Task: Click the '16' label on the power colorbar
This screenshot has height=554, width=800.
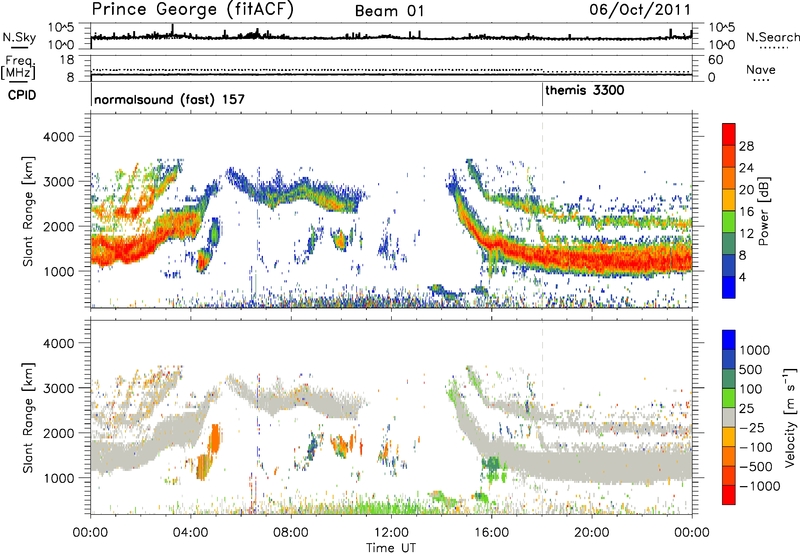Action: 746,212
